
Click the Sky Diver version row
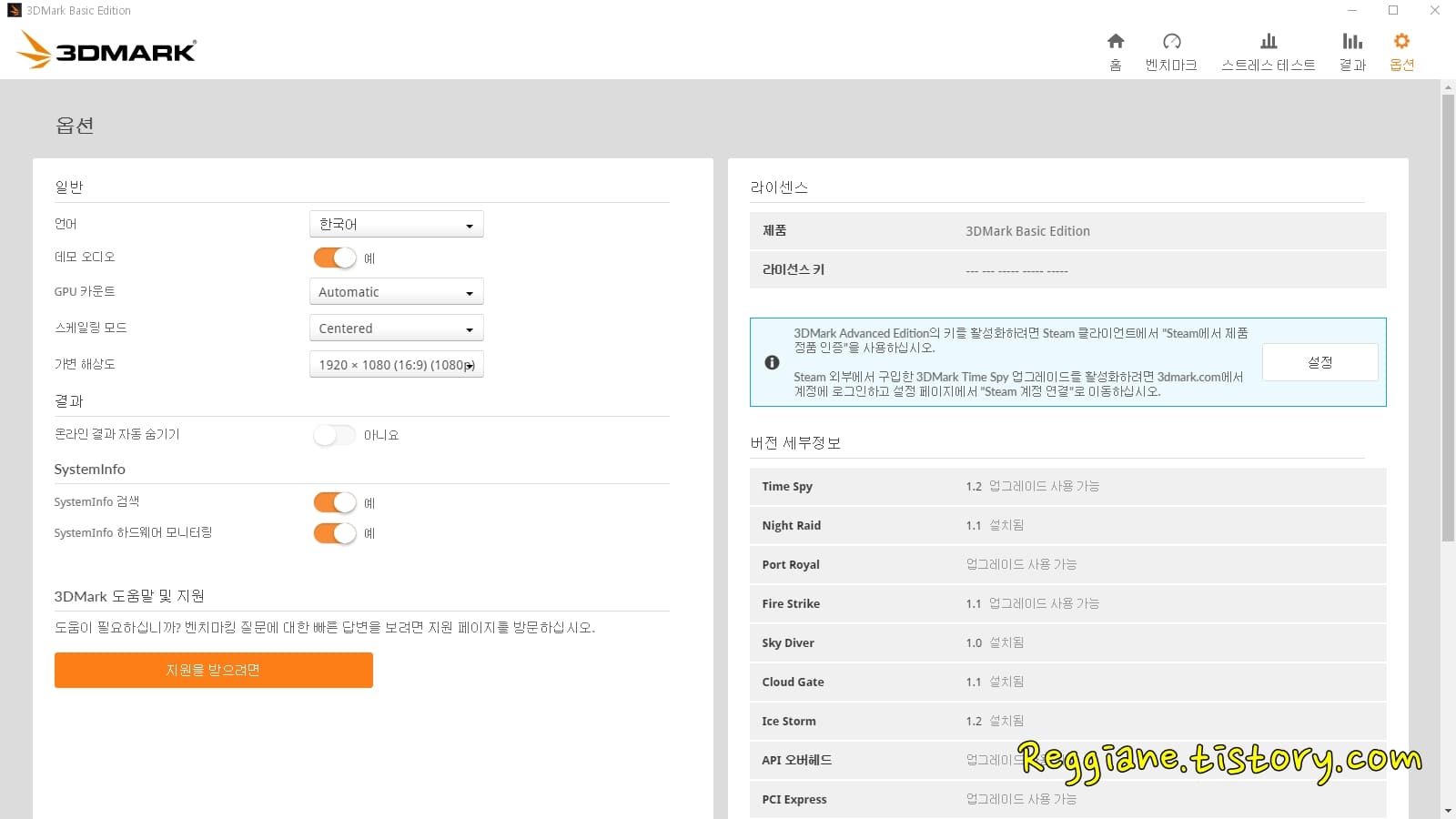(x=1068, y=643)
